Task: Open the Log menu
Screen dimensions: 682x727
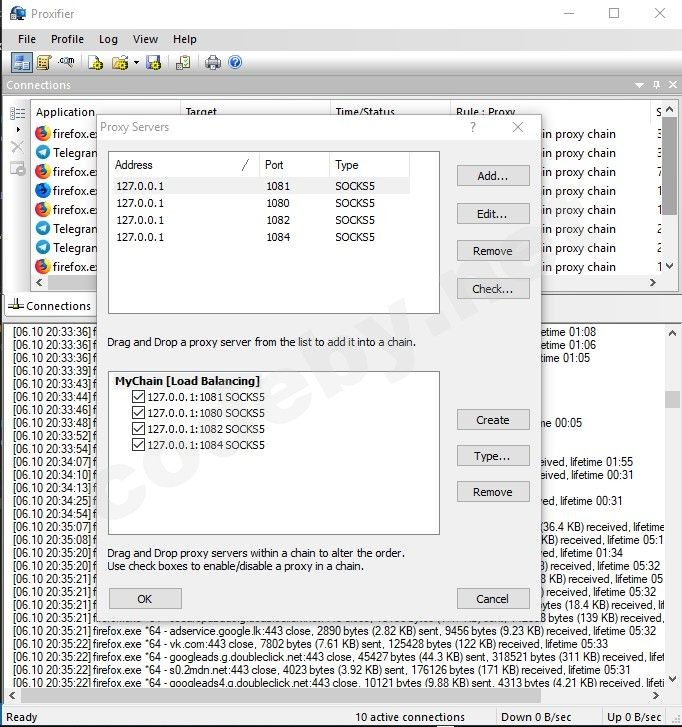Action: tap(108, 39)
